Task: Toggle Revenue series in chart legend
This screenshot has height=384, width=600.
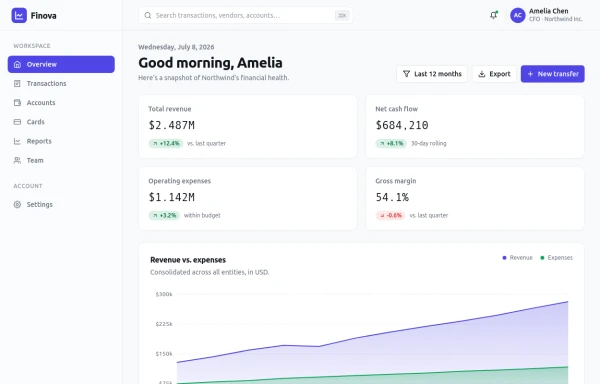Action: click(x=517, y=257)
